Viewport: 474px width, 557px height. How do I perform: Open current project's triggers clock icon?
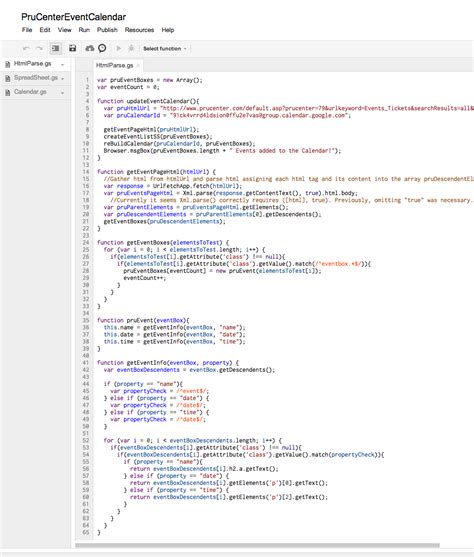[x=102, y=48]
